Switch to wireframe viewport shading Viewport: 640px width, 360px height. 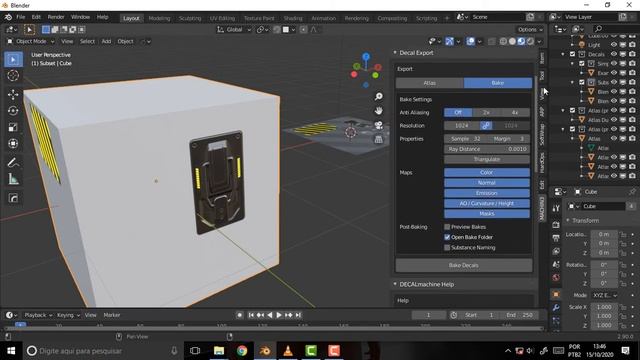pos(503,41)
